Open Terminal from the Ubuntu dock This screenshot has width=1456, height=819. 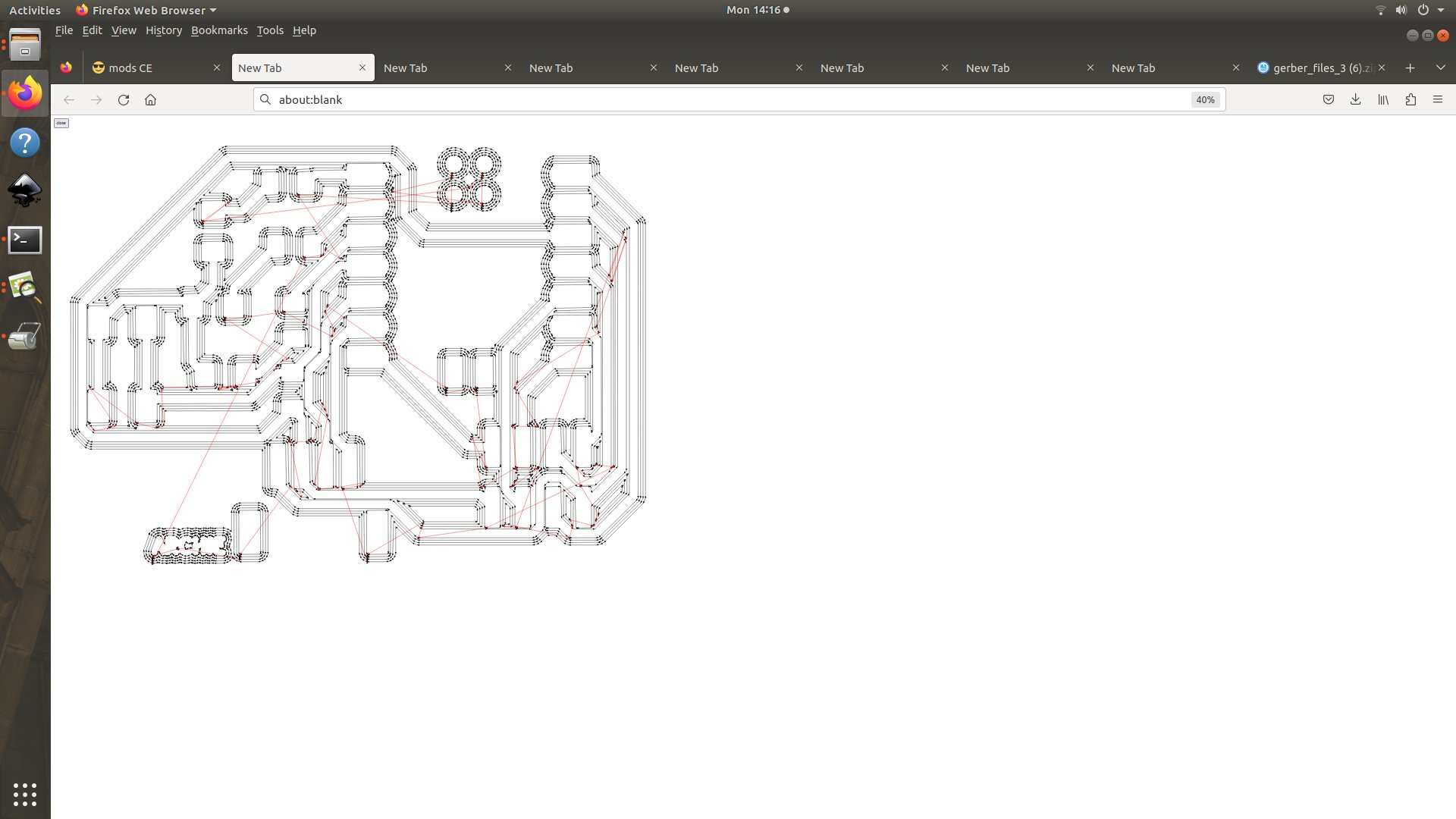pyautogui.click(x=24, y=240)
